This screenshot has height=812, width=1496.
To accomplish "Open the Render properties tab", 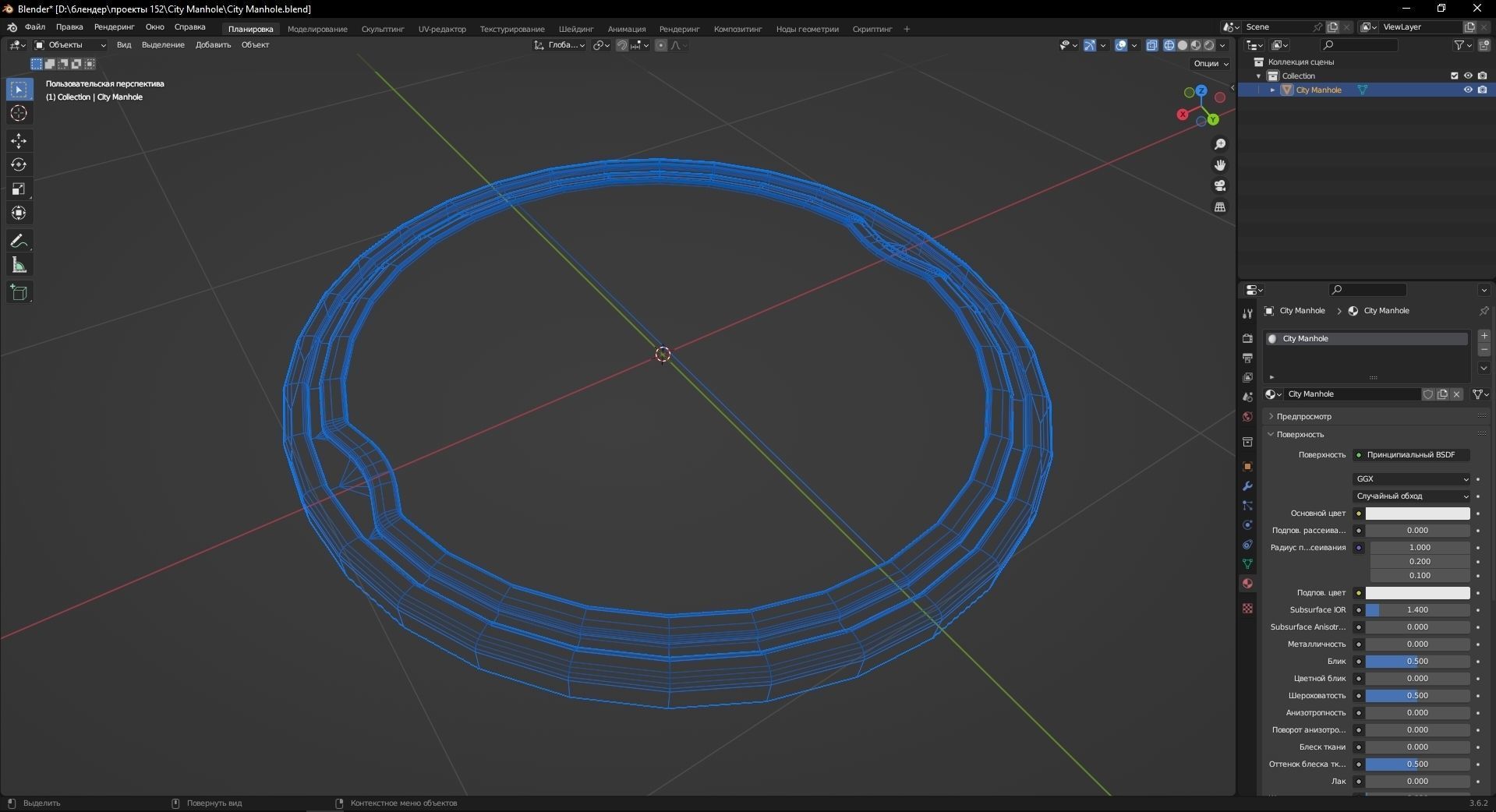I will click(x=1247, y=338).
